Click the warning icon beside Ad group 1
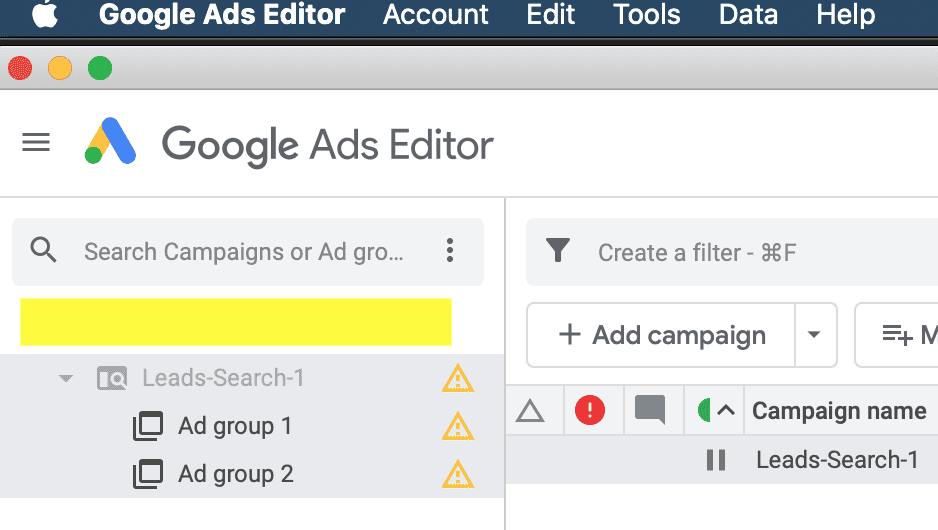Image resolution: width=938 pixels, height=530 pixels. point(458,426)
